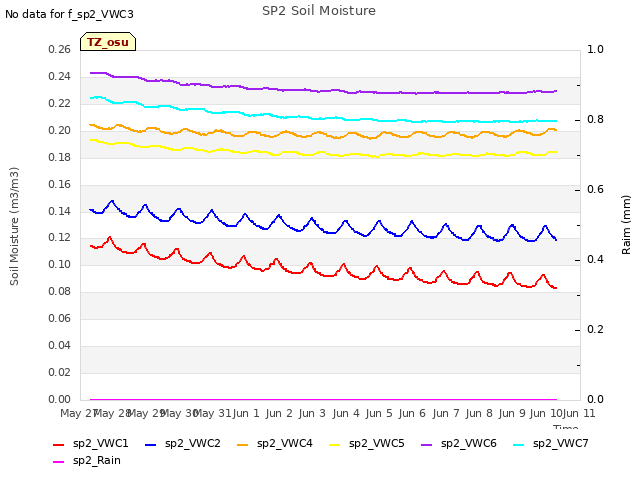
Task: Click the TZ_osu label box
Action: [108, 42]
